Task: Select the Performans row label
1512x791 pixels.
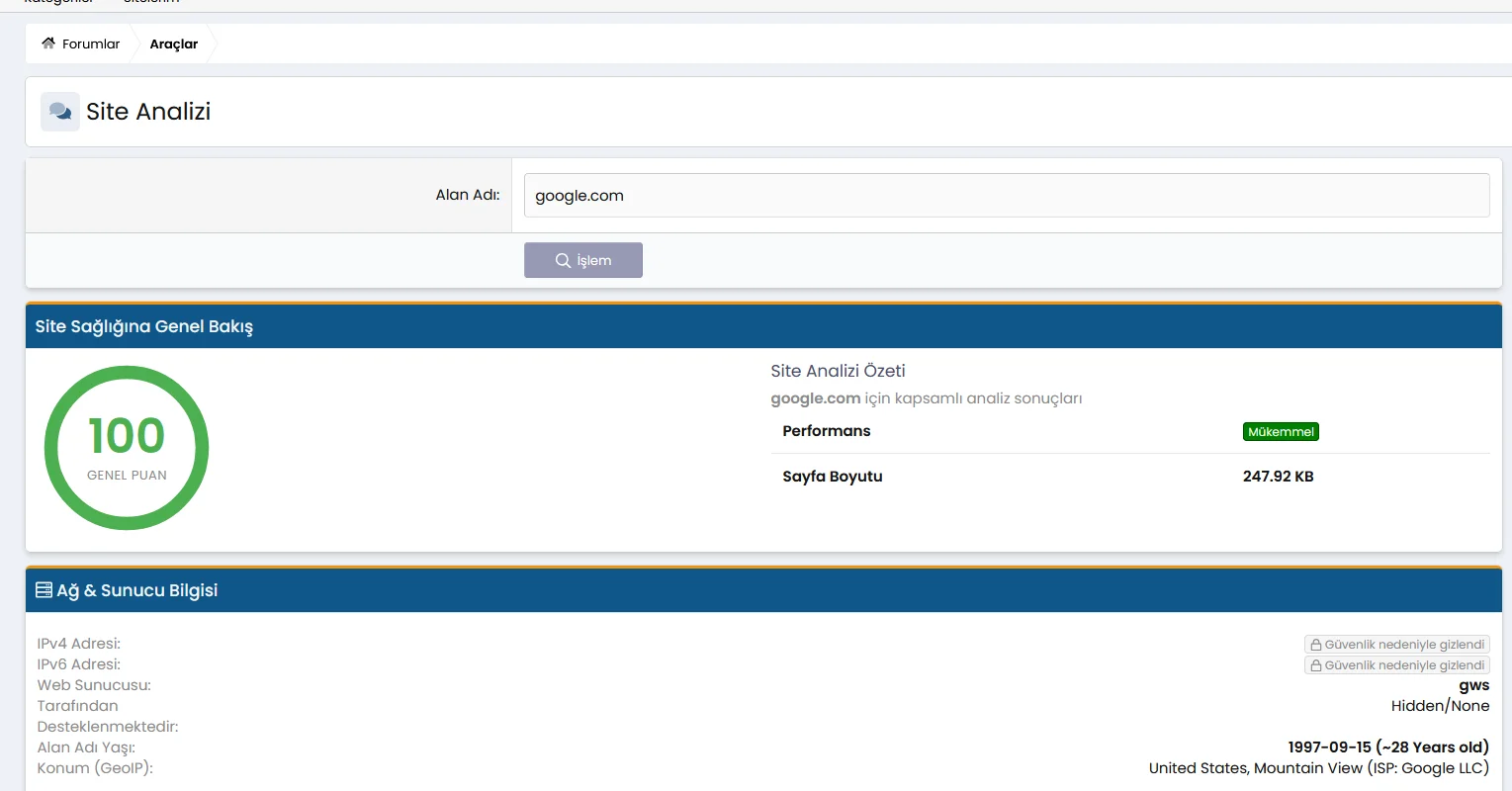Action: click(x=826, y=431)
